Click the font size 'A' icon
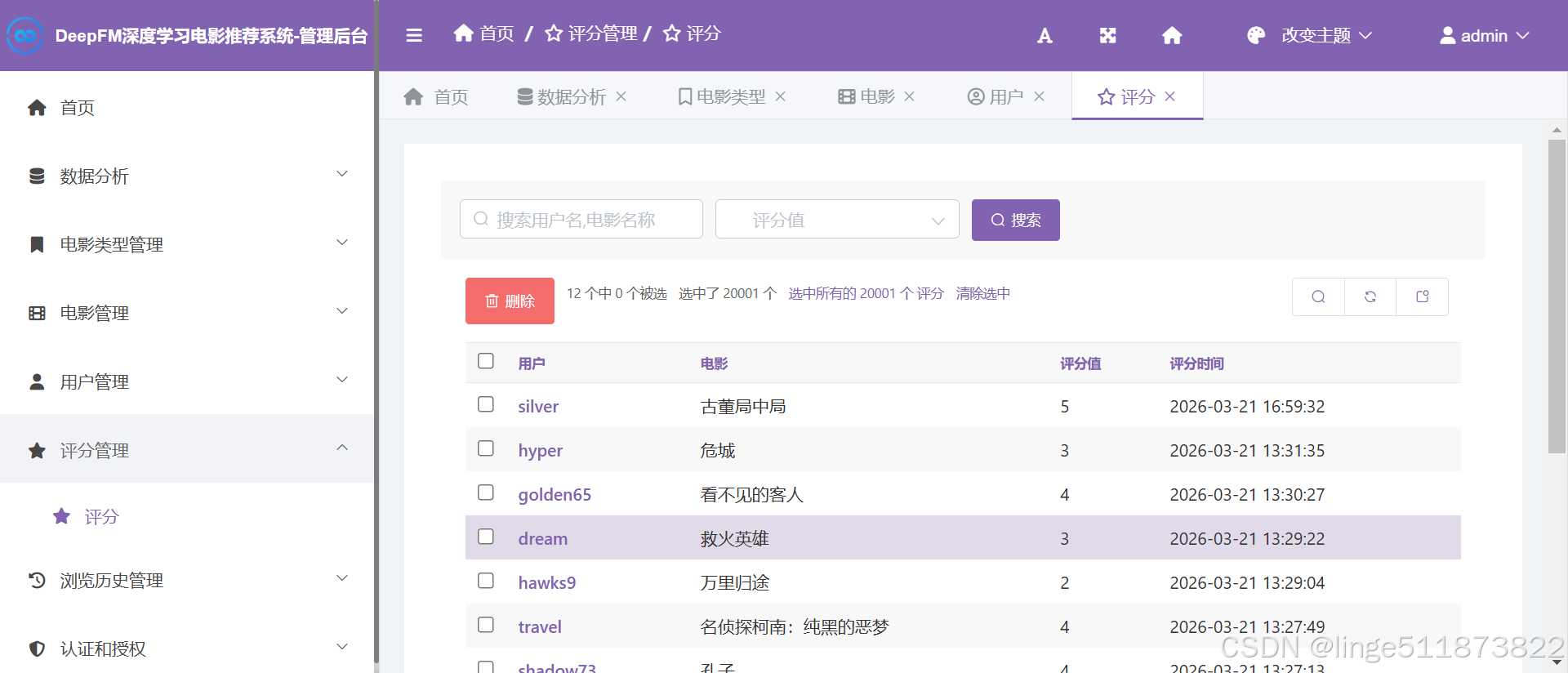This screenshot has width=1568, height=673. [x=1045, y=35]
